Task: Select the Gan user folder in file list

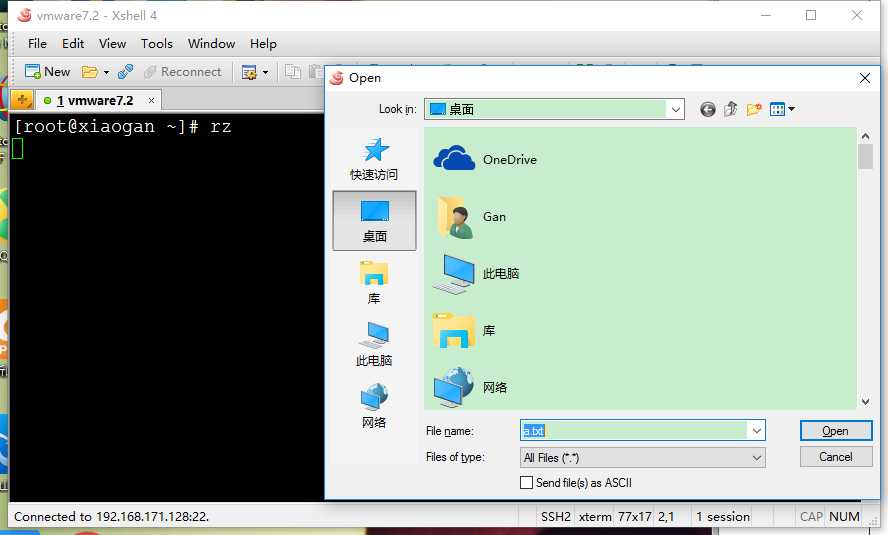Action: pyautogui.click(x=472, y=217)
